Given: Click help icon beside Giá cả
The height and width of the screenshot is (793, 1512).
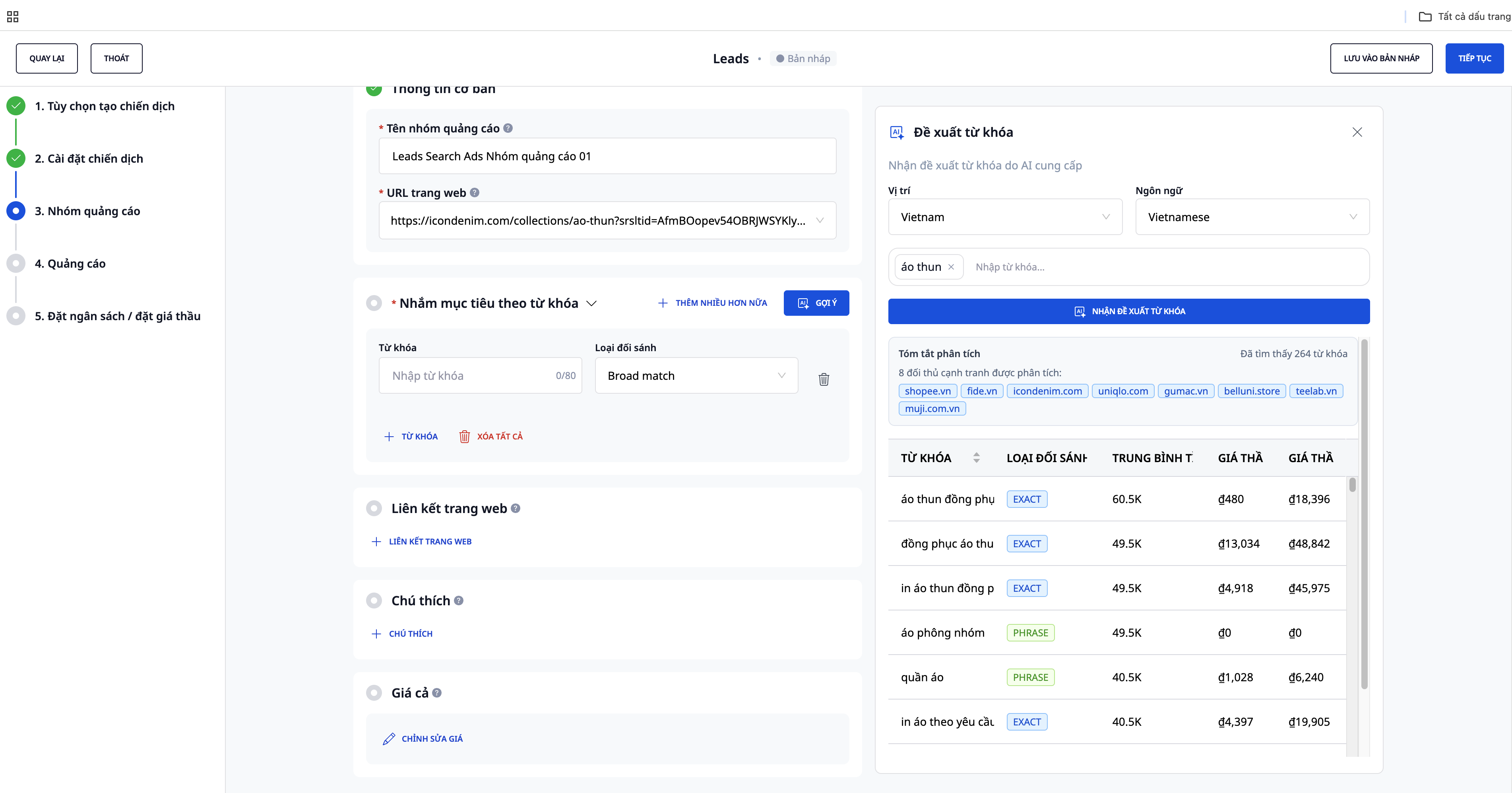Looking at the screenshot, I should click(437, 693).
